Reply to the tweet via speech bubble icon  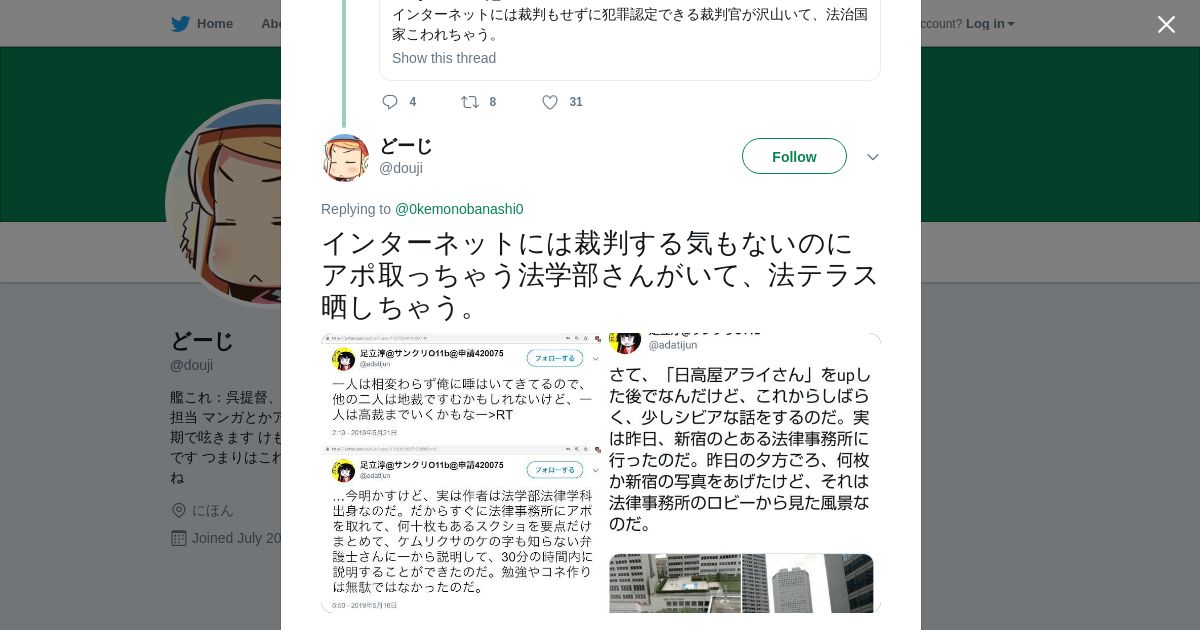pos(390,102)
